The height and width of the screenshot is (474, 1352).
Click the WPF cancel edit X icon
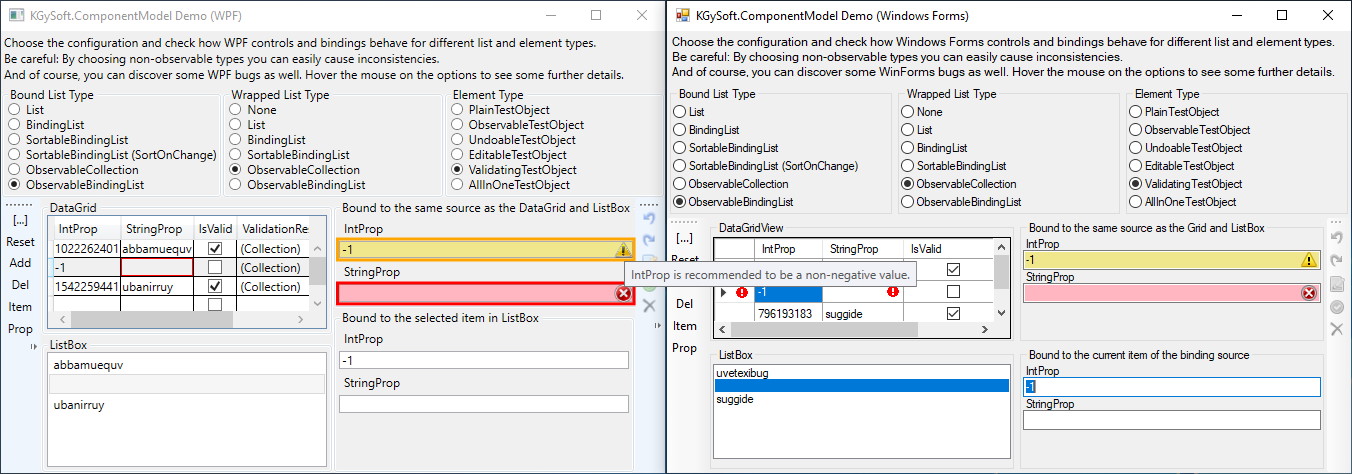click(x=648, y=304)
